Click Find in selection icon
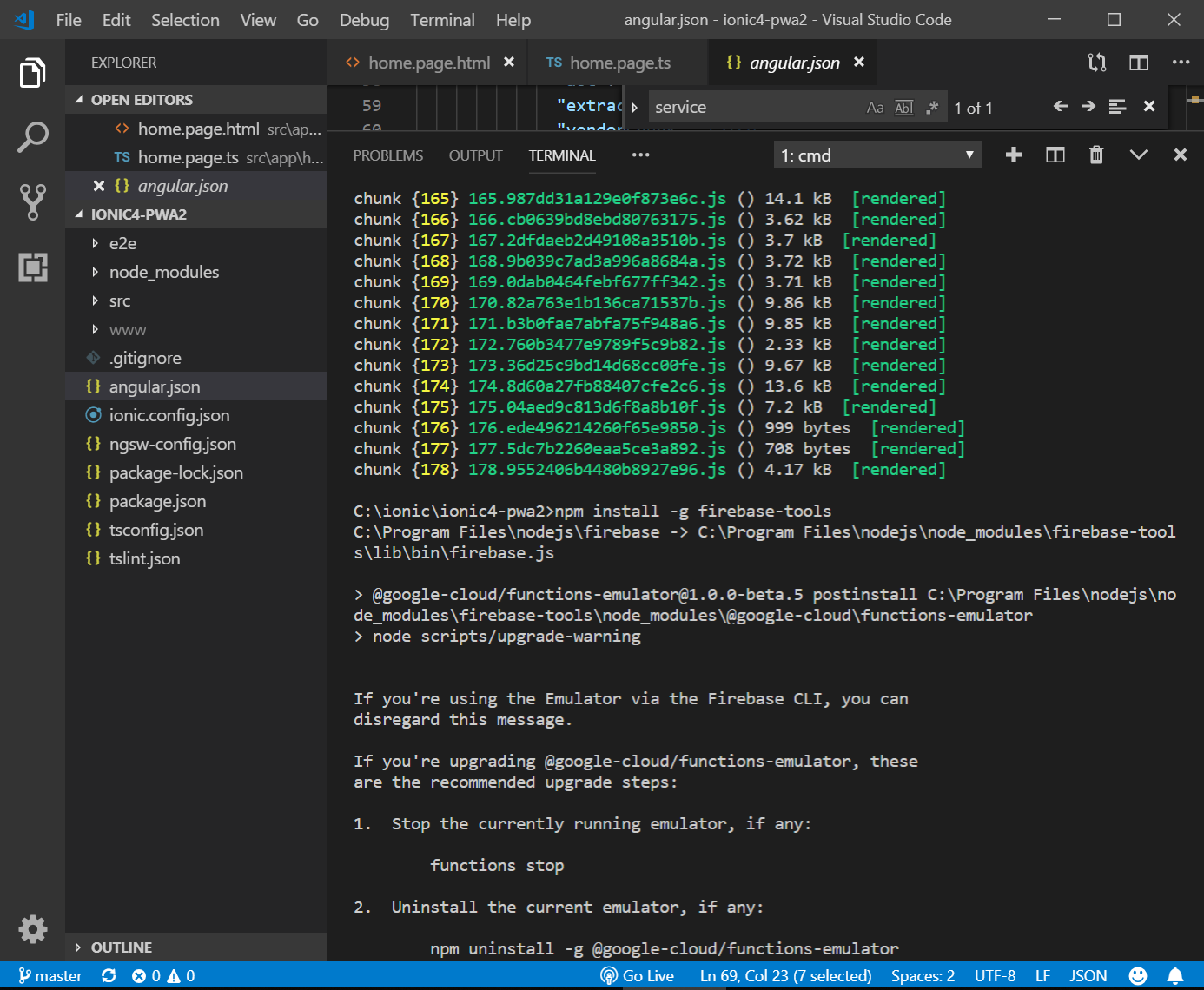 tap(1117, 107)
